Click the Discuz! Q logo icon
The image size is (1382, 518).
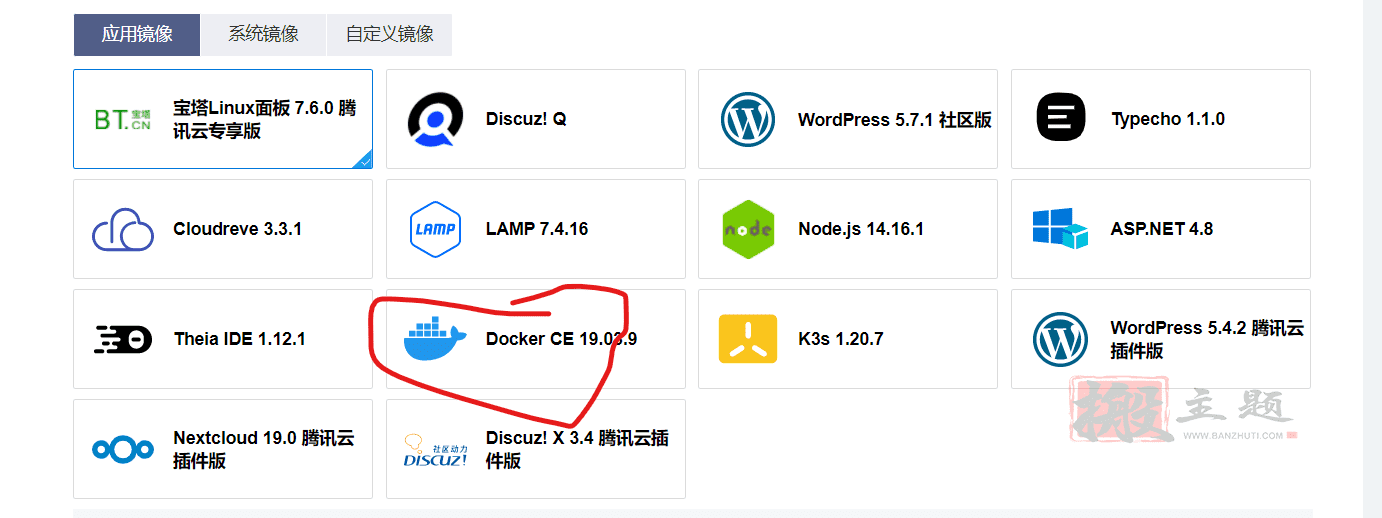pos(435,120)
